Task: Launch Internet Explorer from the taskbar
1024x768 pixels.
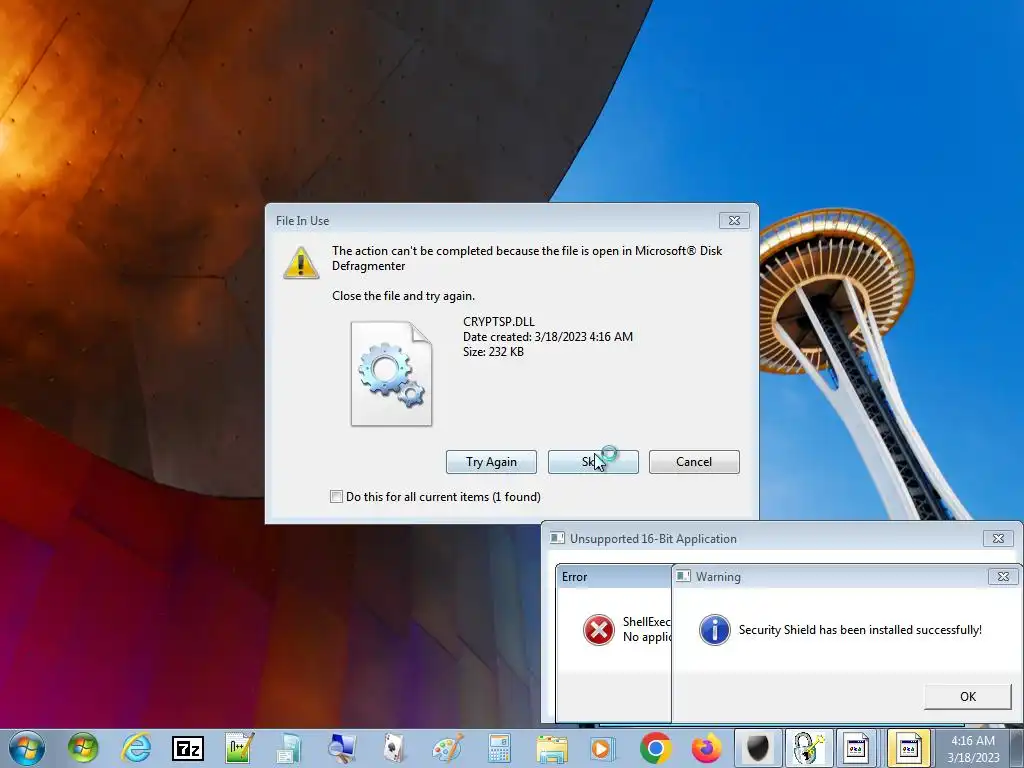Action: (136, 748)
